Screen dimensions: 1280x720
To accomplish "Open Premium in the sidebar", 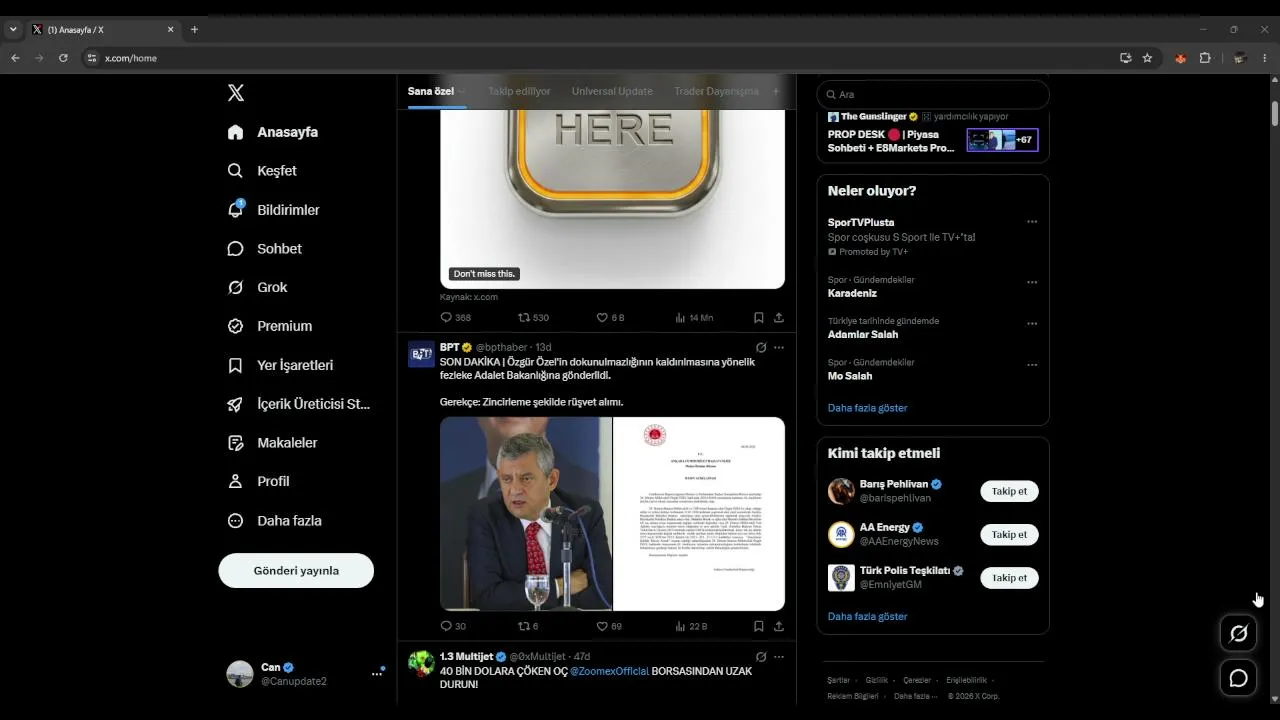I will click(x=270, y=326).
